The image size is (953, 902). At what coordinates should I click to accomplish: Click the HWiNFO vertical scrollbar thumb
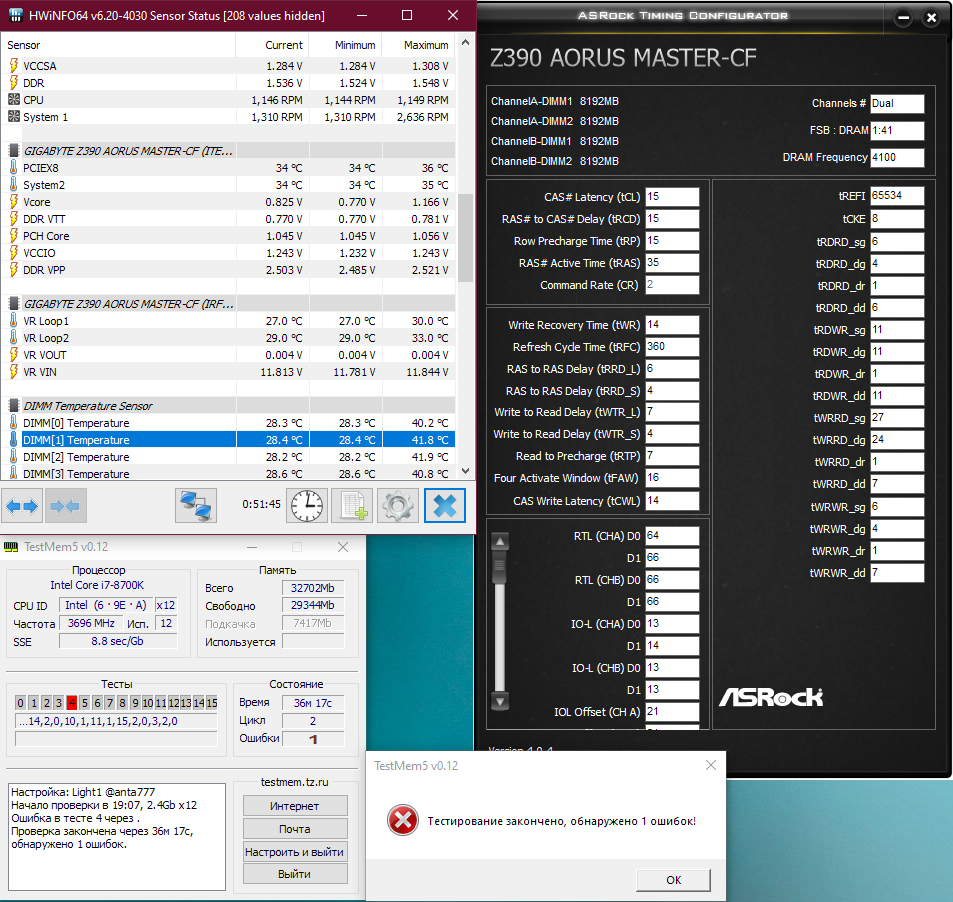point(465,238)
